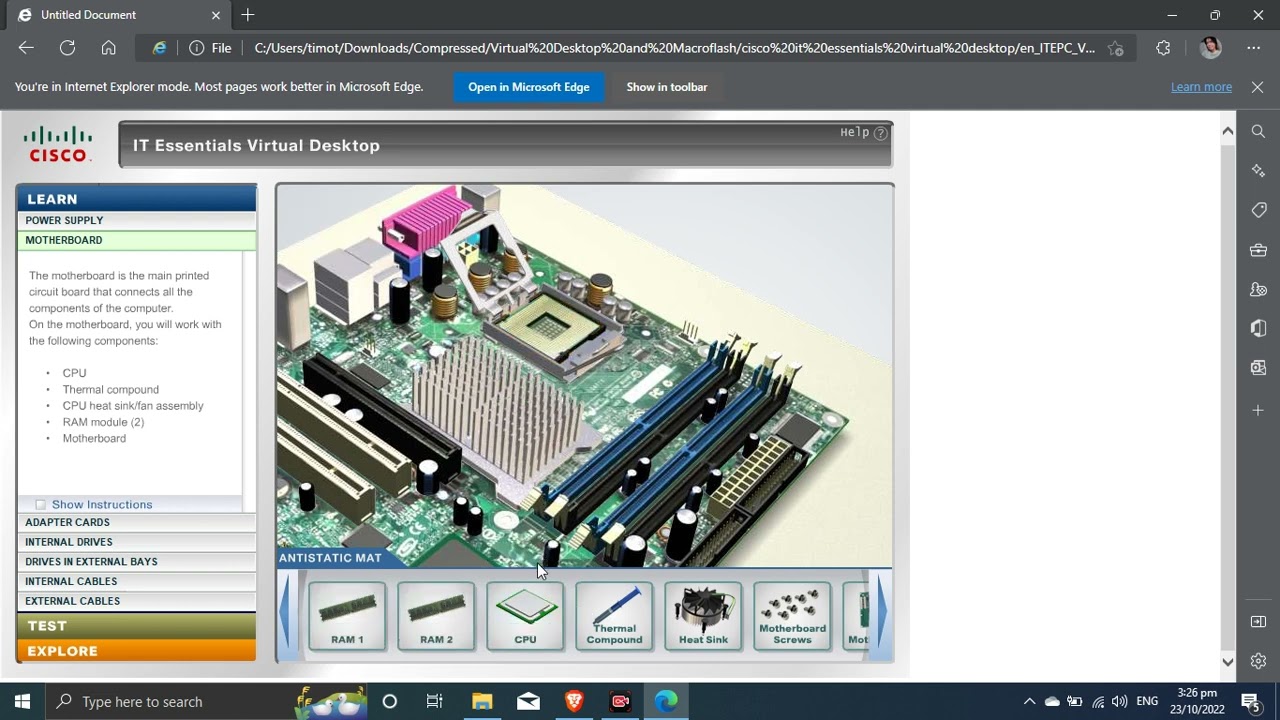Switch to the EXPLORE mode tab
Image resolution: width=1280 pixels, height=720 pixels.
(x=136, y=650)
